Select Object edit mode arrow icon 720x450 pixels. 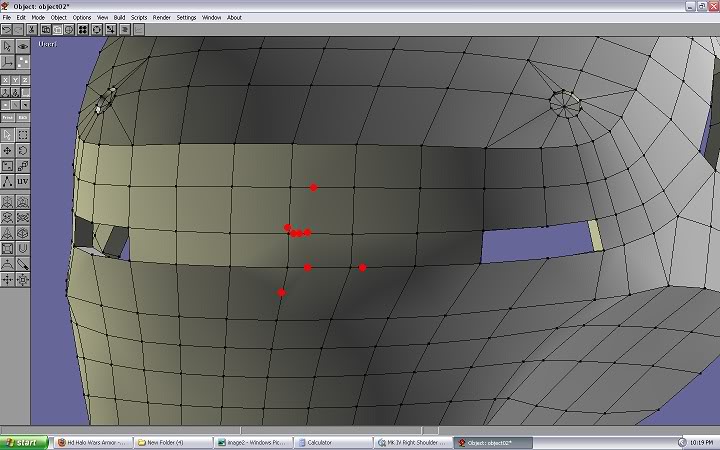tap(7, 46)
